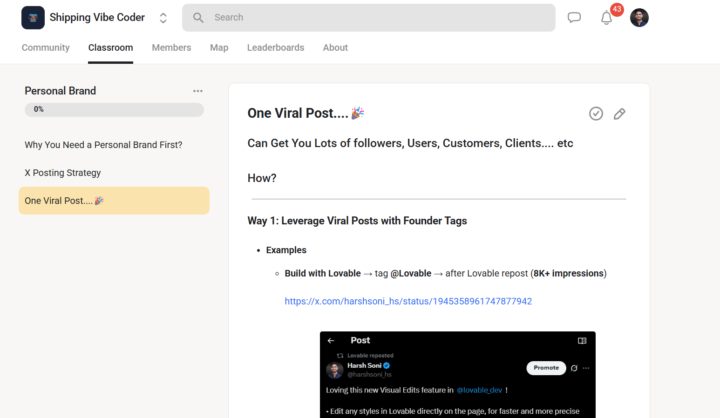Click the Shipping Vibe Coder community logo
720x418 pixels.
(33, 17)
